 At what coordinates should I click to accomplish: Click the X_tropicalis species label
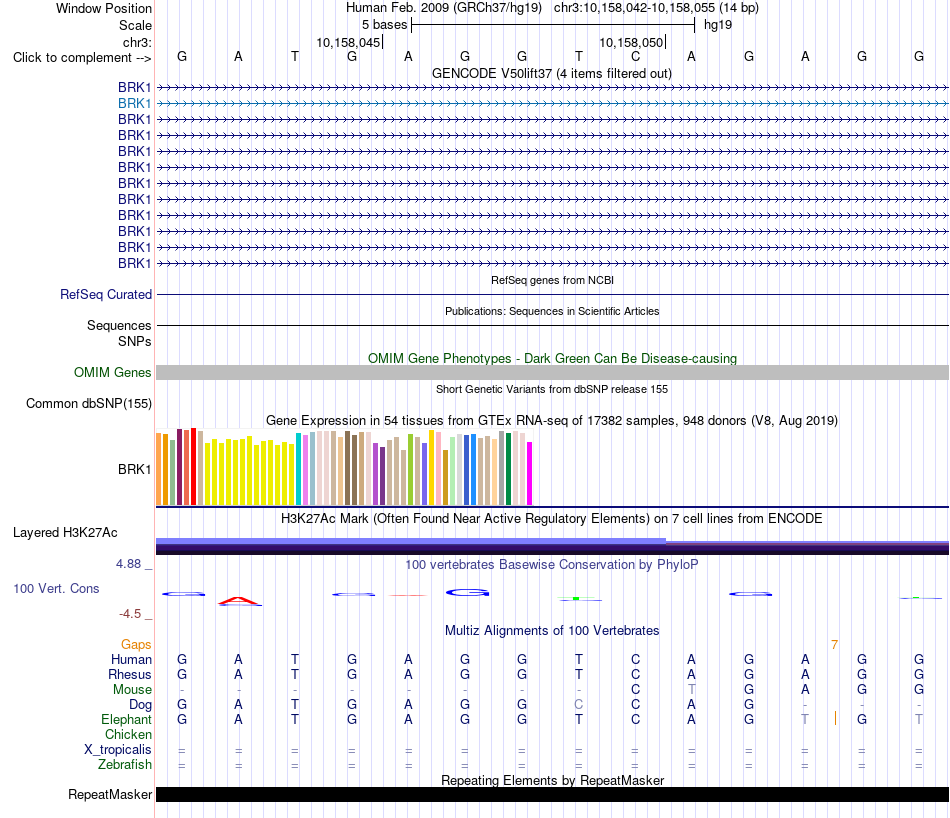(118, 750)
